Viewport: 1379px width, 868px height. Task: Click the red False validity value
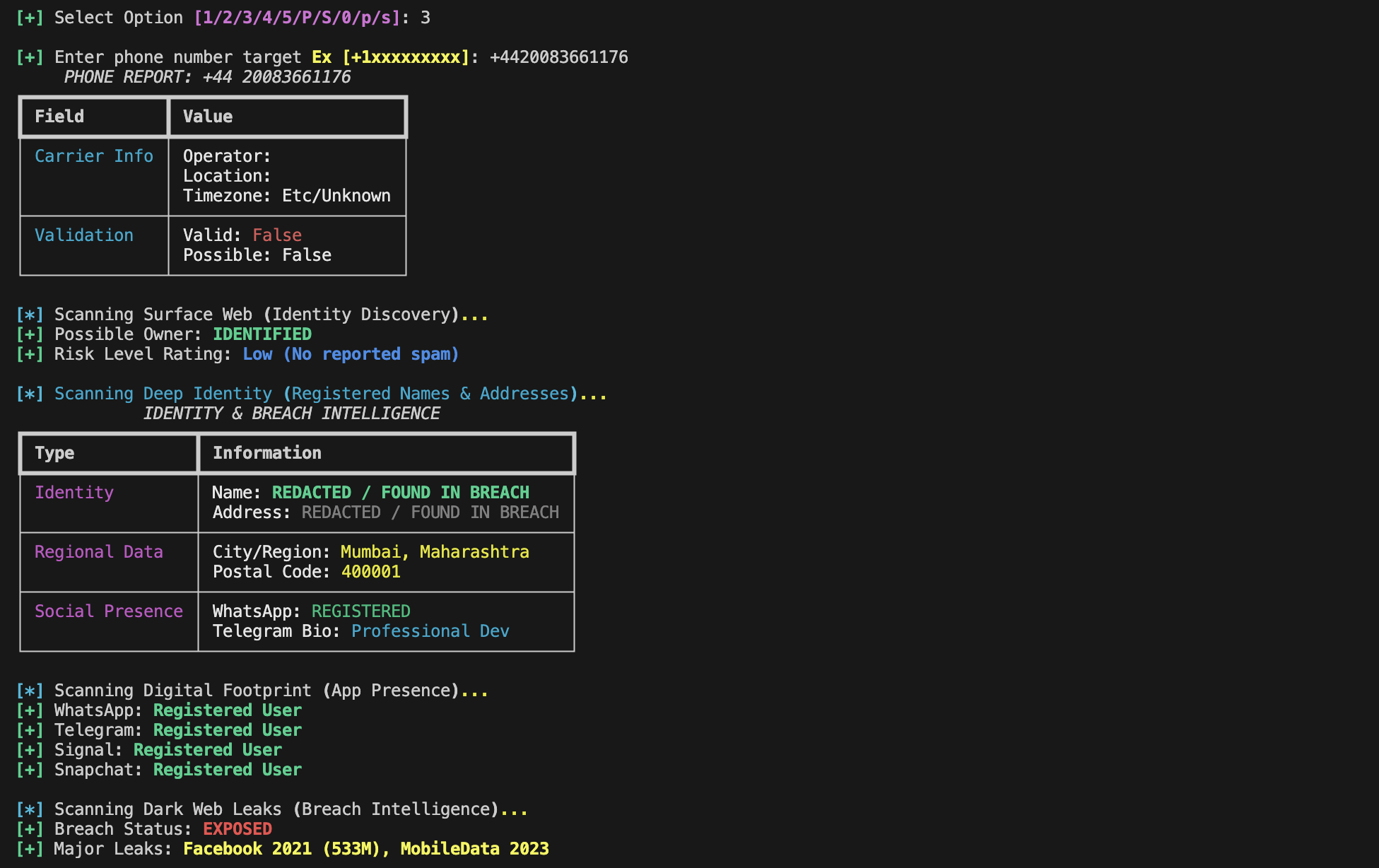pyautogui.click(x=277, y=235)
